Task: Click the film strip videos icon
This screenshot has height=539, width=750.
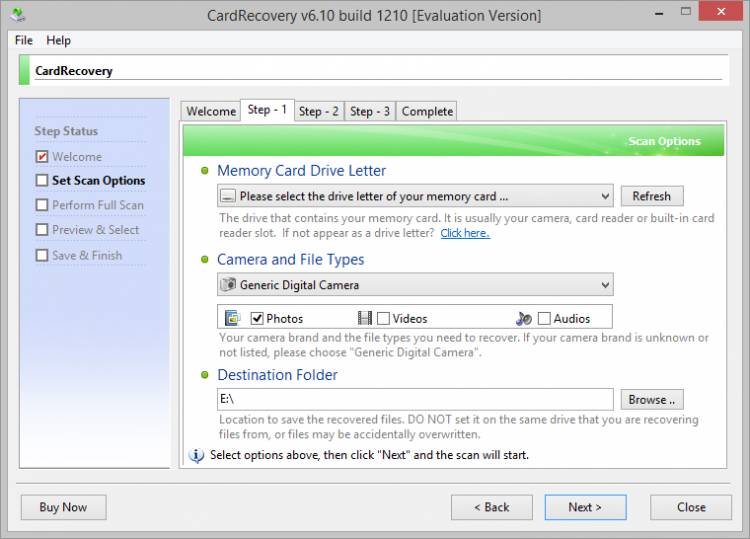Action: (365, 318)
